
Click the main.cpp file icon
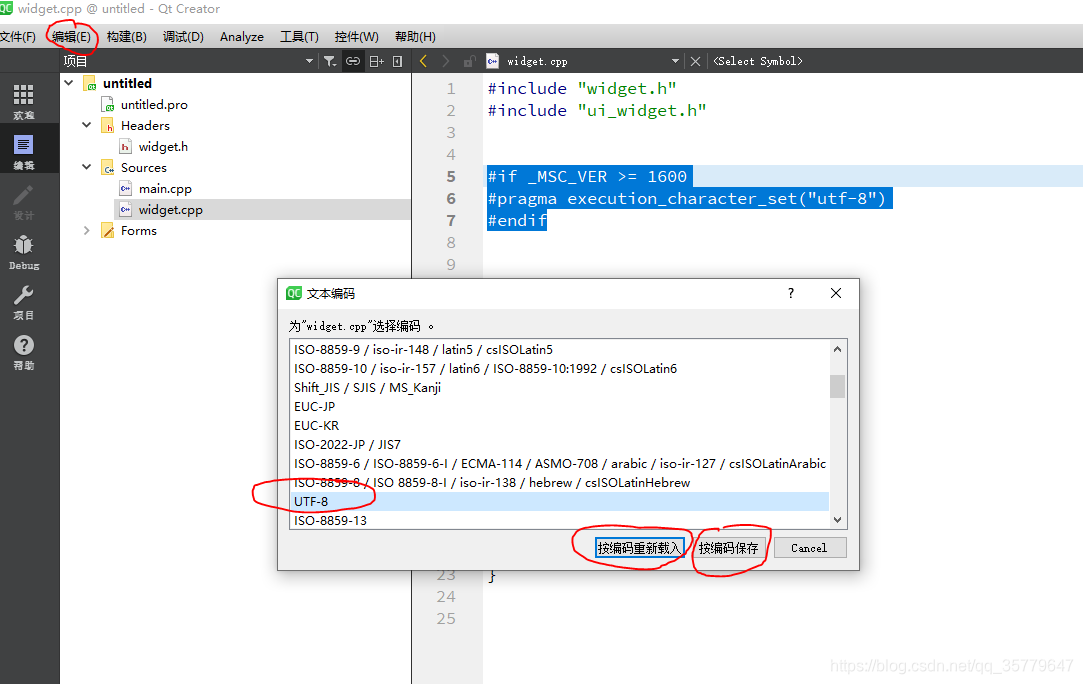pyautogui.click(x=125, y=189)
